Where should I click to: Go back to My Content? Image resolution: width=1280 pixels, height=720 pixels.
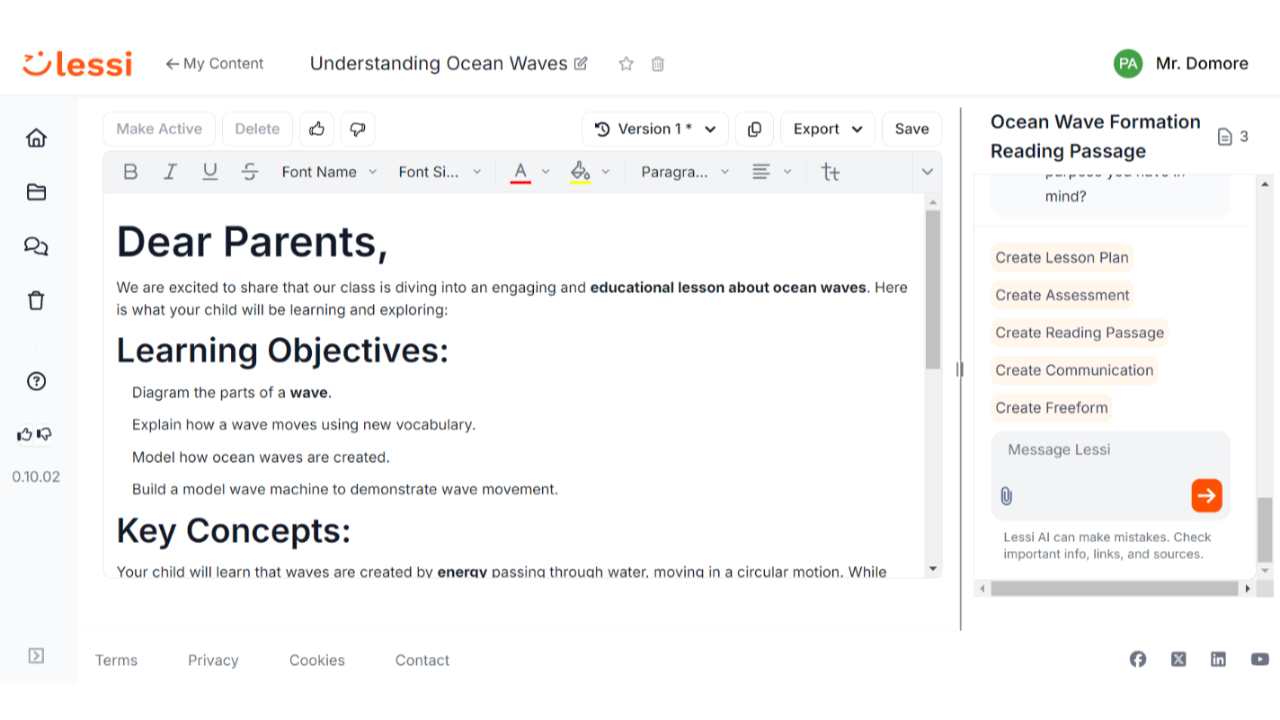[214, 64]
